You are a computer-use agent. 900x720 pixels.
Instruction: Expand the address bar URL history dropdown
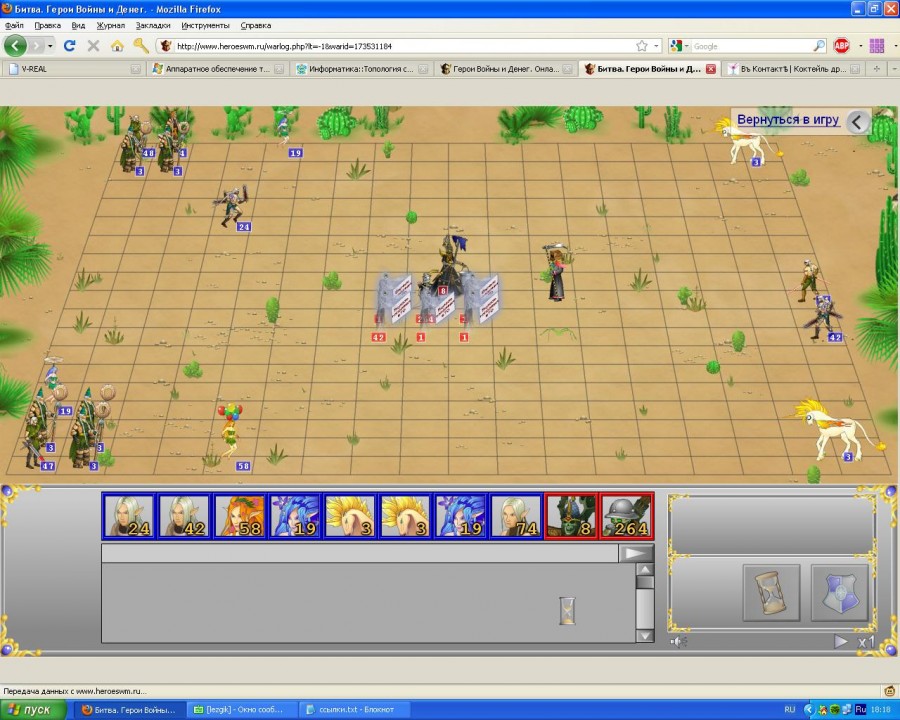click(x=656, y=46)
